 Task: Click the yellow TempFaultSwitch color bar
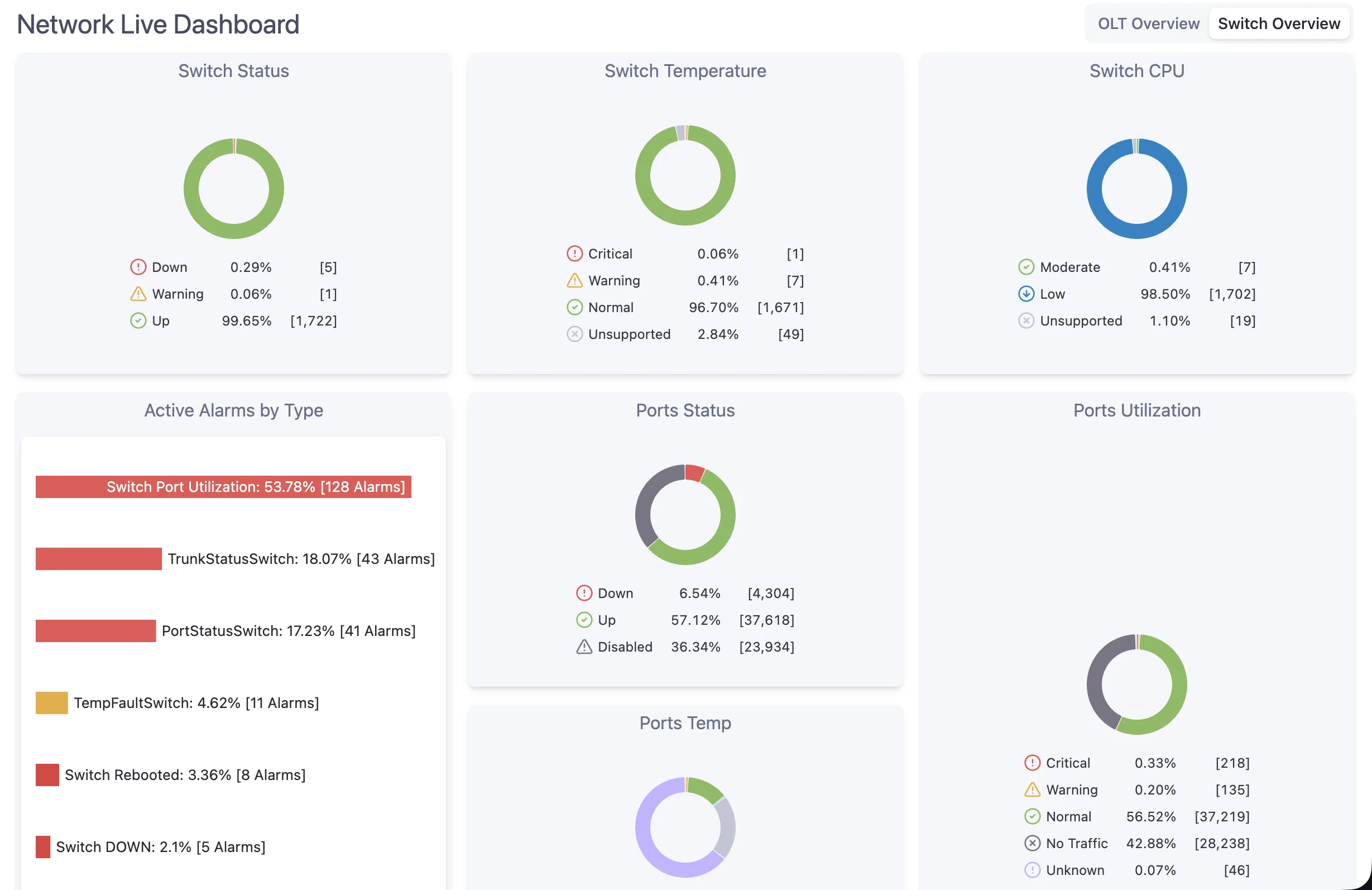51,702
